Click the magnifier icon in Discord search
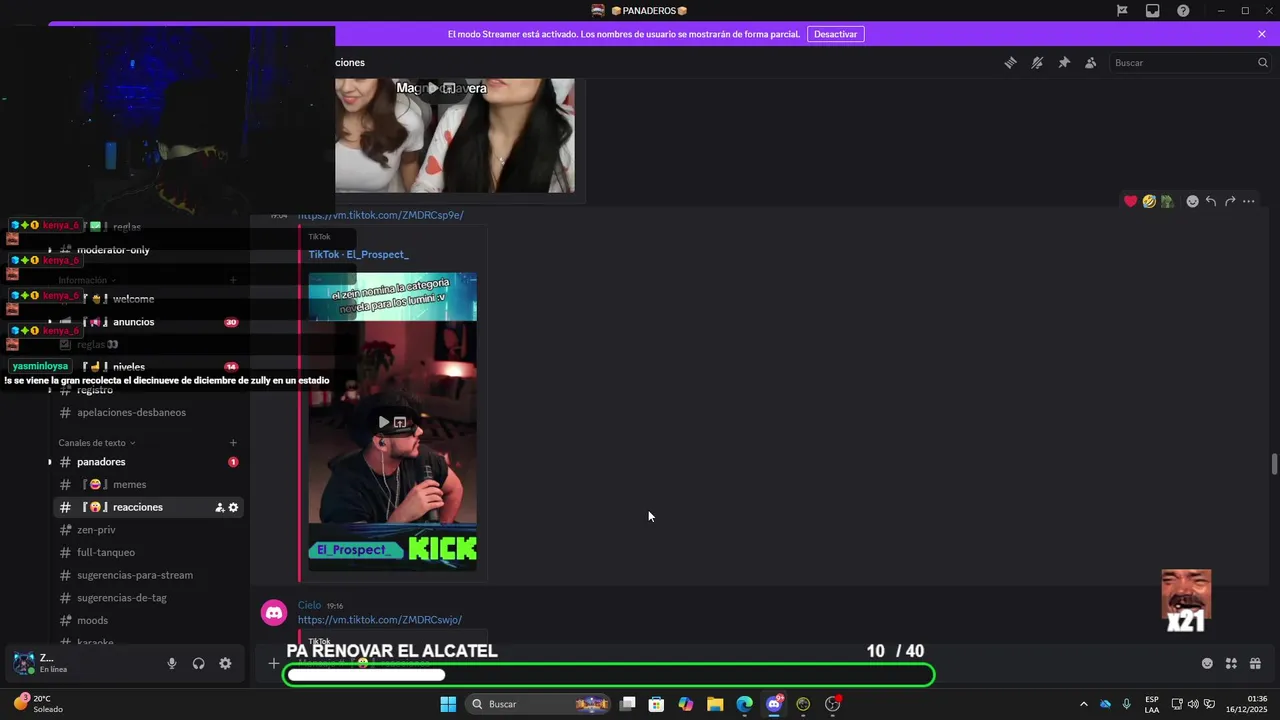The image size is (1280, 720). 1262,62
